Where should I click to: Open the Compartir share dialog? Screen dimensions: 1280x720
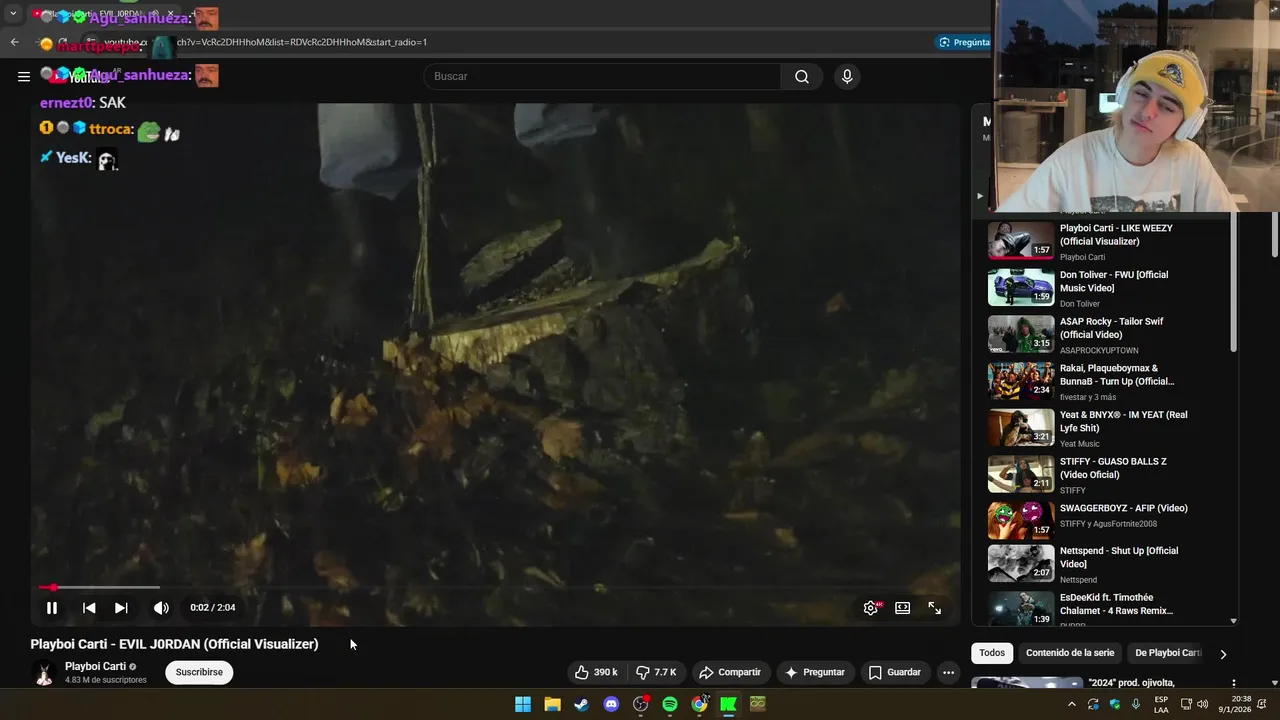730,672
